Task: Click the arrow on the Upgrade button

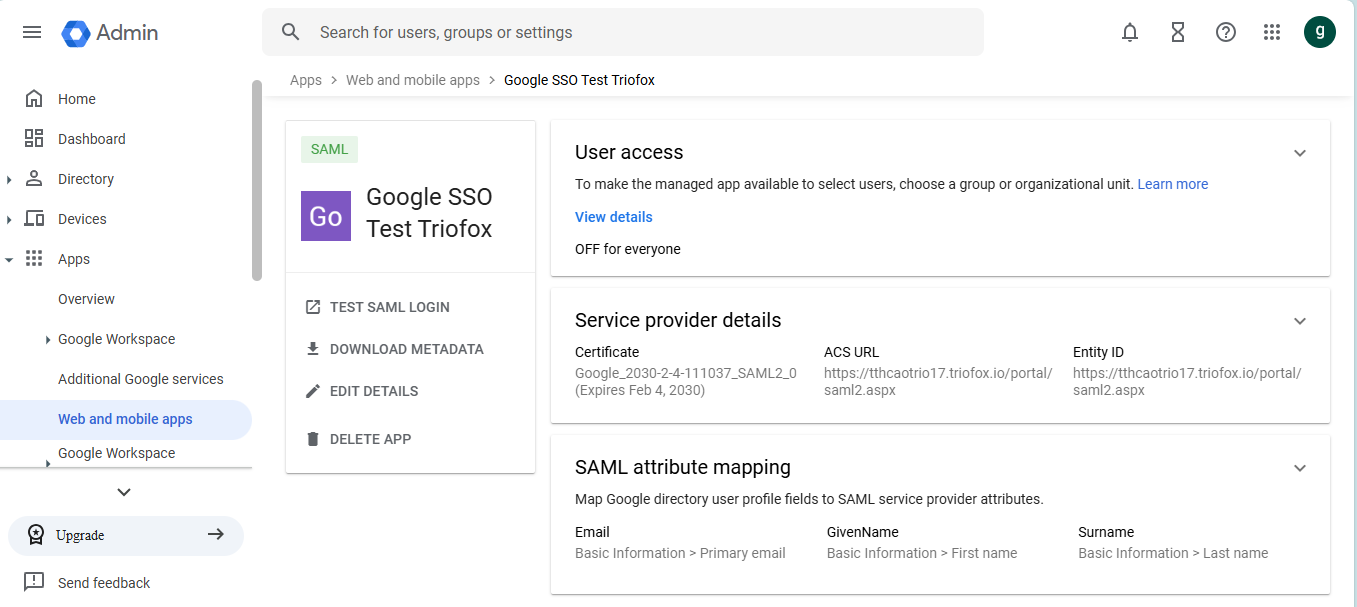Action: pos(215,535)
